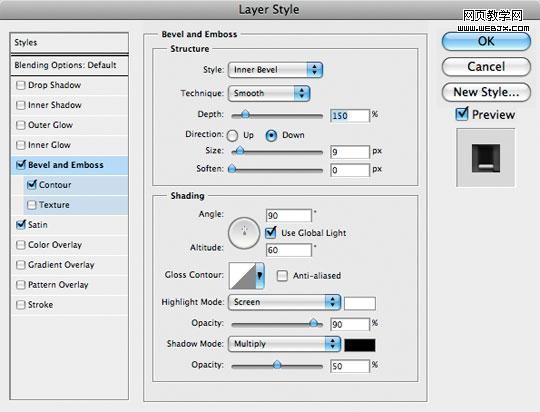Select the Satin style label
The height and width of the screenshot is (412, 540).
tap(38, 225)
